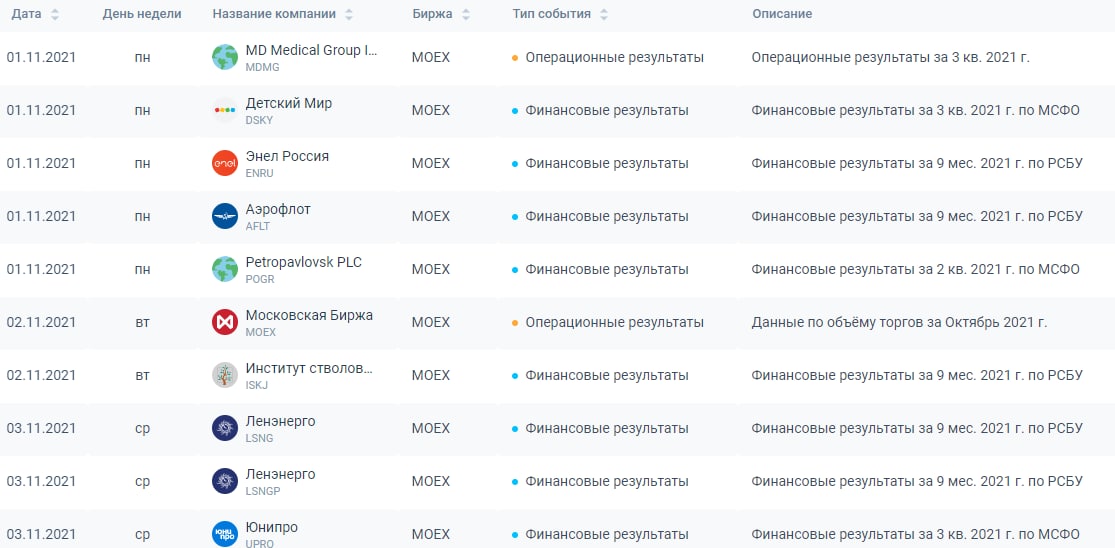Viewport: 1115px width, 548px height.
Task: Click the Детский Мир colored dots logo
Action: (225, 110)
